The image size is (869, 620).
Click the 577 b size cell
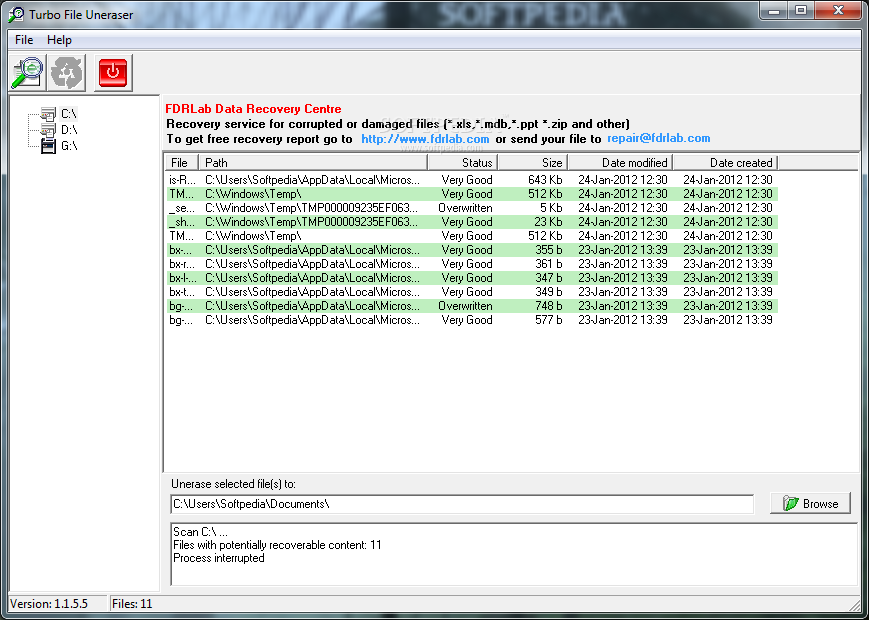click(549, 320)
